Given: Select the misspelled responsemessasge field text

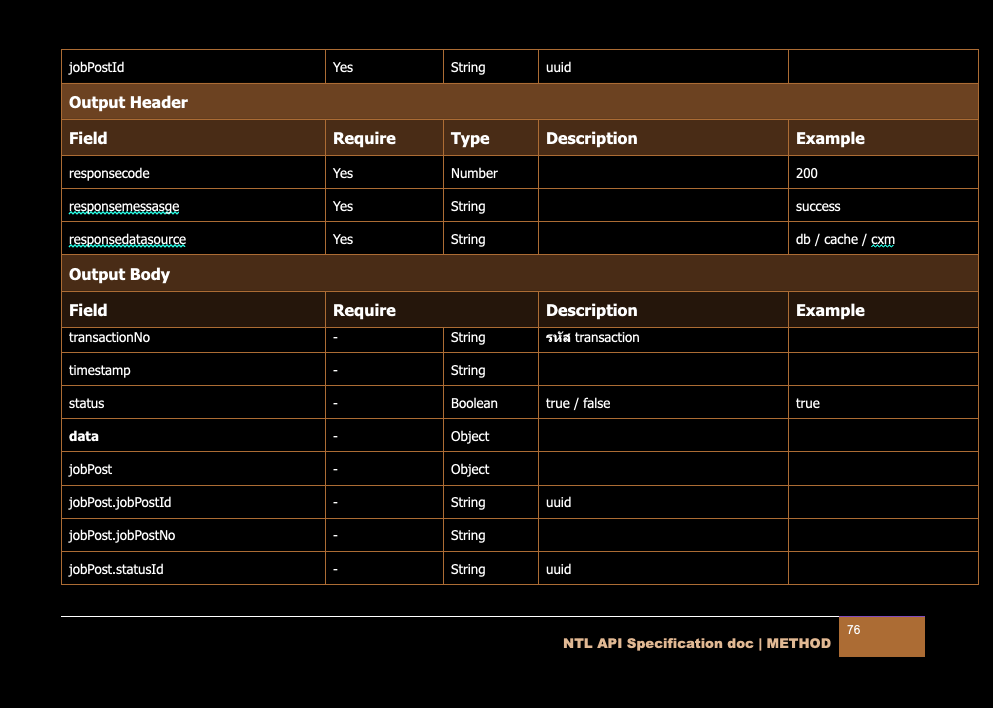Looking at the screenshot, I should click(x=124, y=206).
